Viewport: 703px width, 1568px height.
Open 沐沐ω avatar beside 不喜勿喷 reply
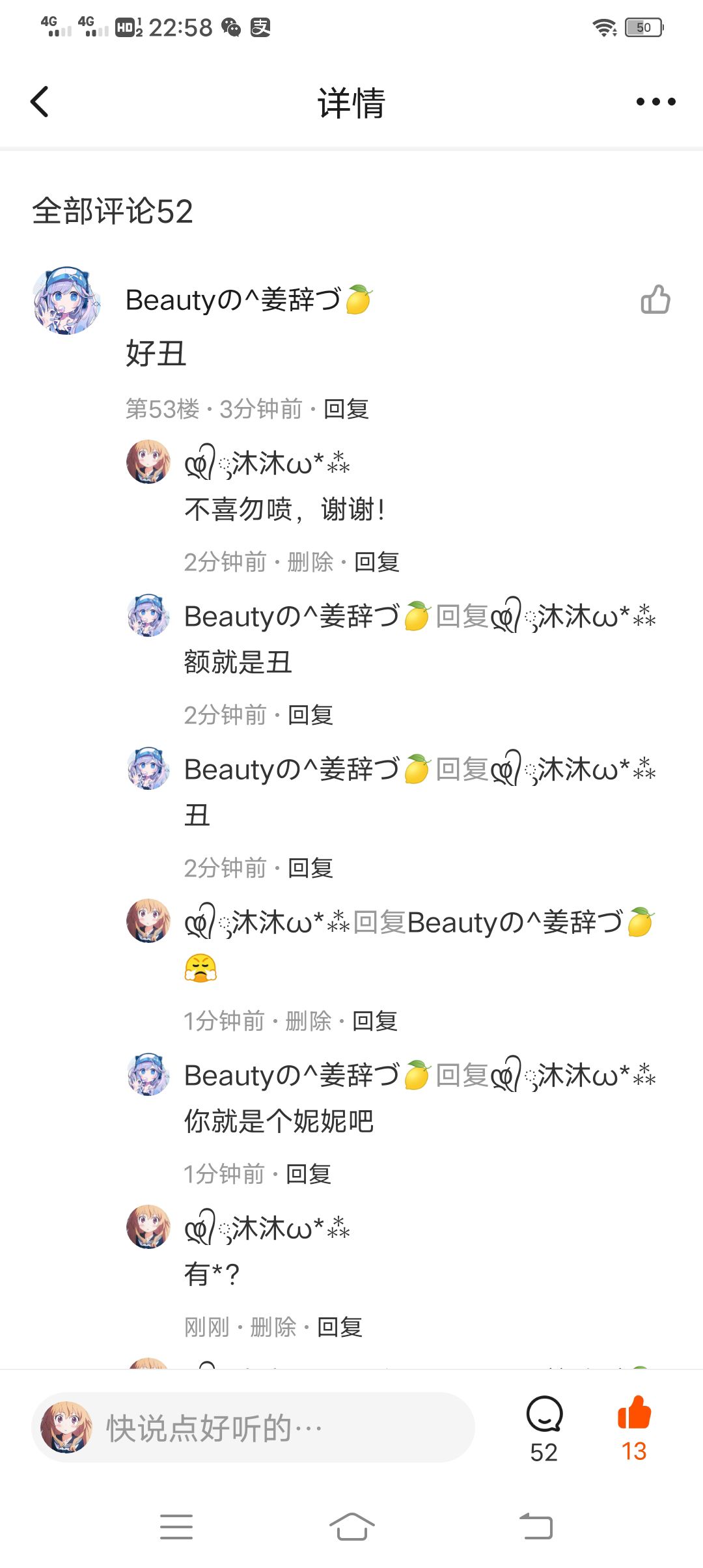[148, 462]
